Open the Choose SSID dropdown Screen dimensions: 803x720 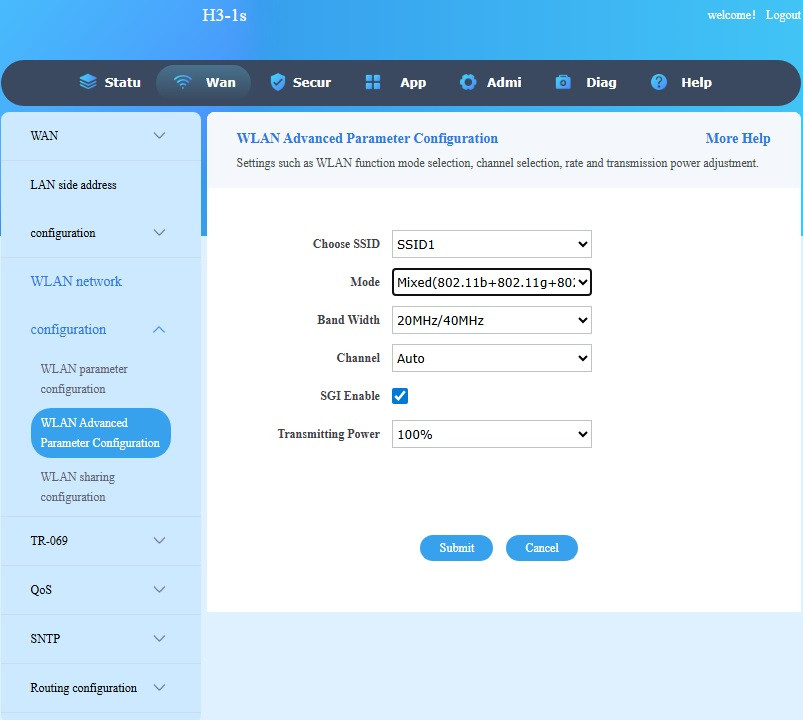click(x=491, y=244)
